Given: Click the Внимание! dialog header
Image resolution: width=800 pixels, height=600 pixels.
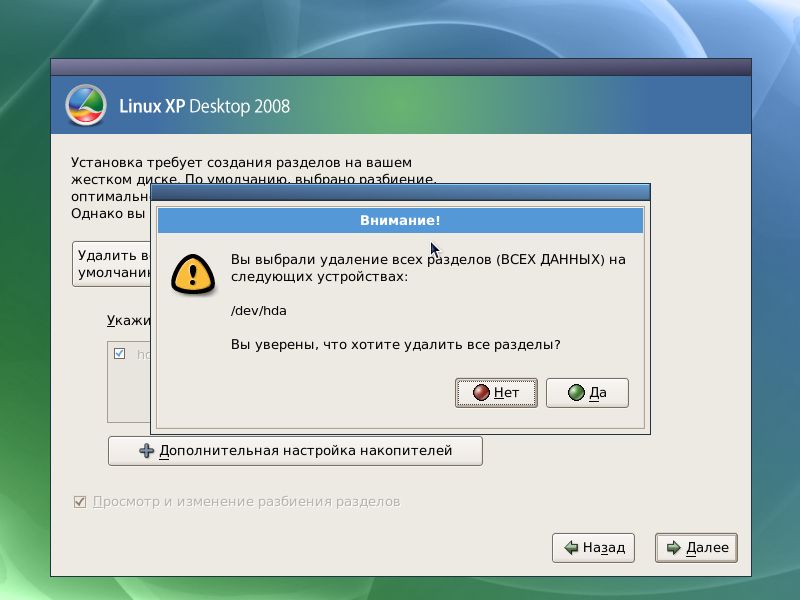Looking at the screenshot, I should point(400,220).
